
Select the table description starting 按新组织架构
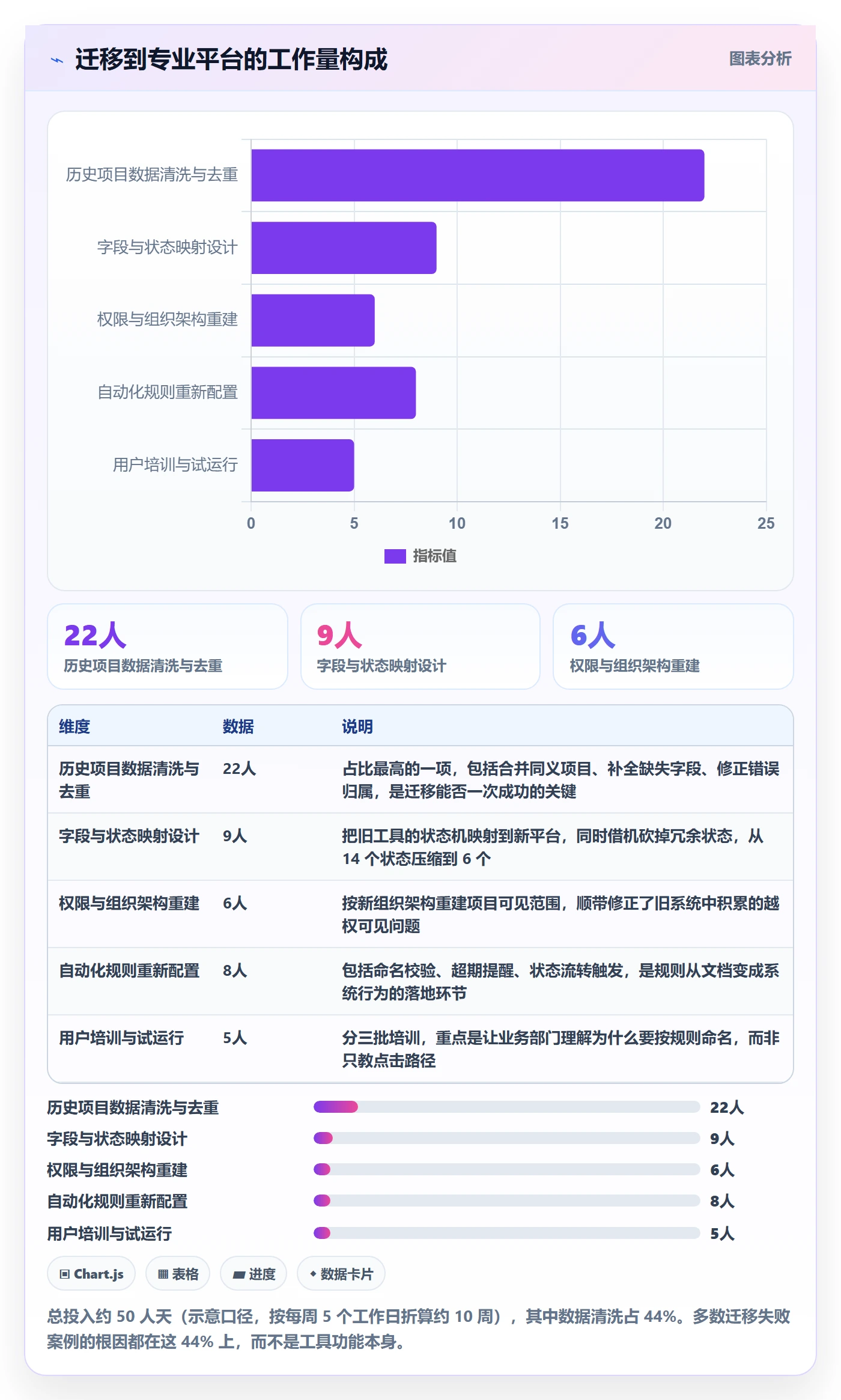pyautogui.click(x=561, y=915)
